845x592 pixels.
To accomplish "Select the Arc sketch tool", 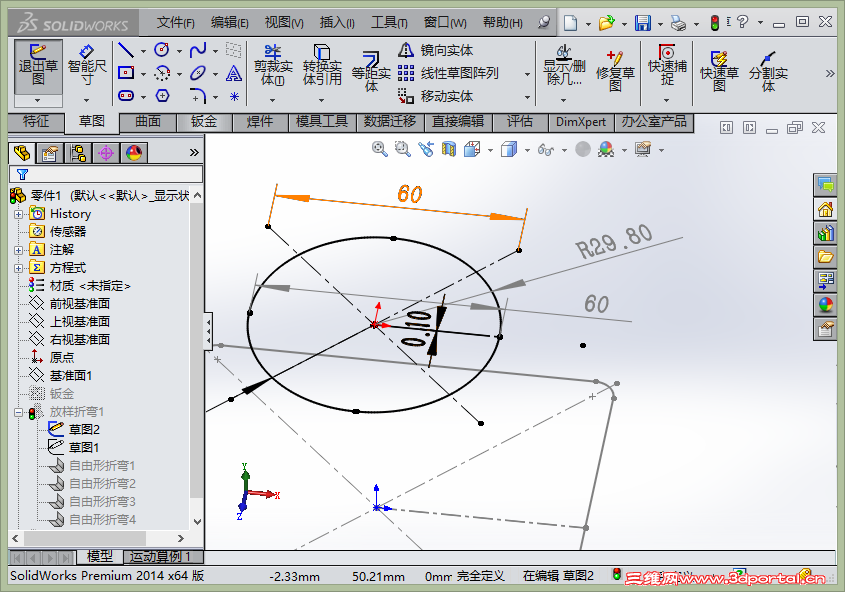I will (162, 73).
